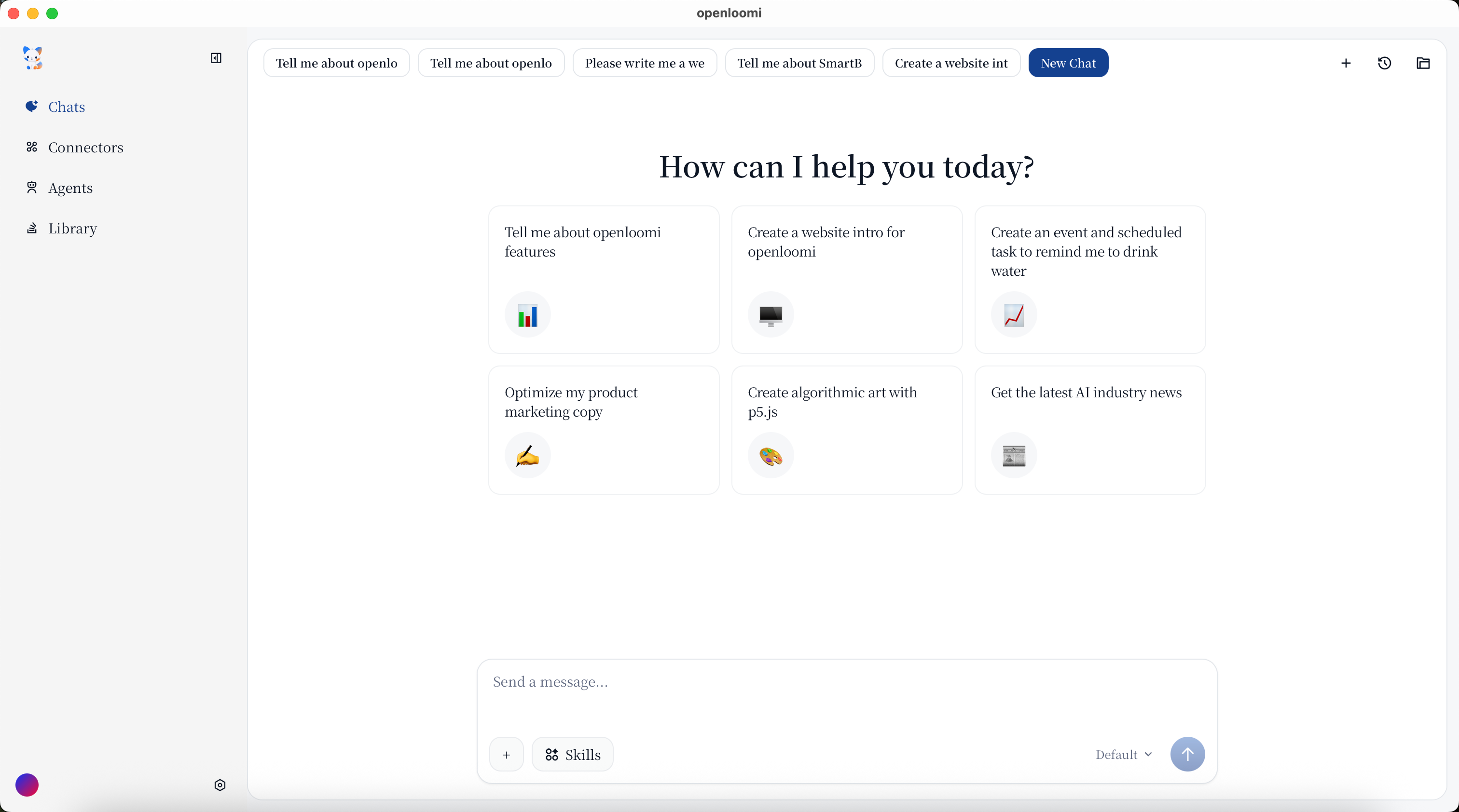Open the Chats section

point(55,107)
